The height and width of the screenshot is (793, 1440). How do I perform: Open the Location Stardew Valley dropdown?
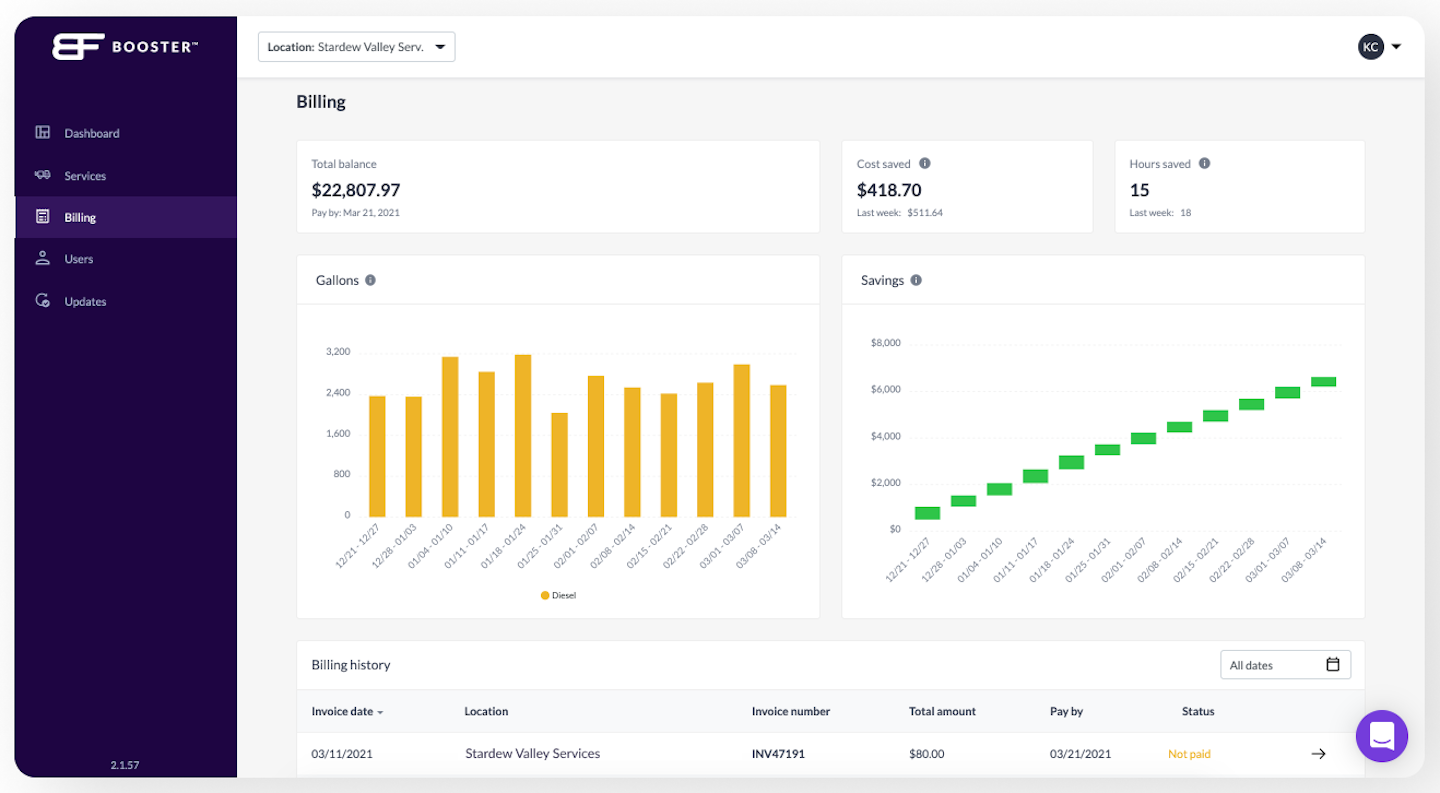tap(356, 46)
